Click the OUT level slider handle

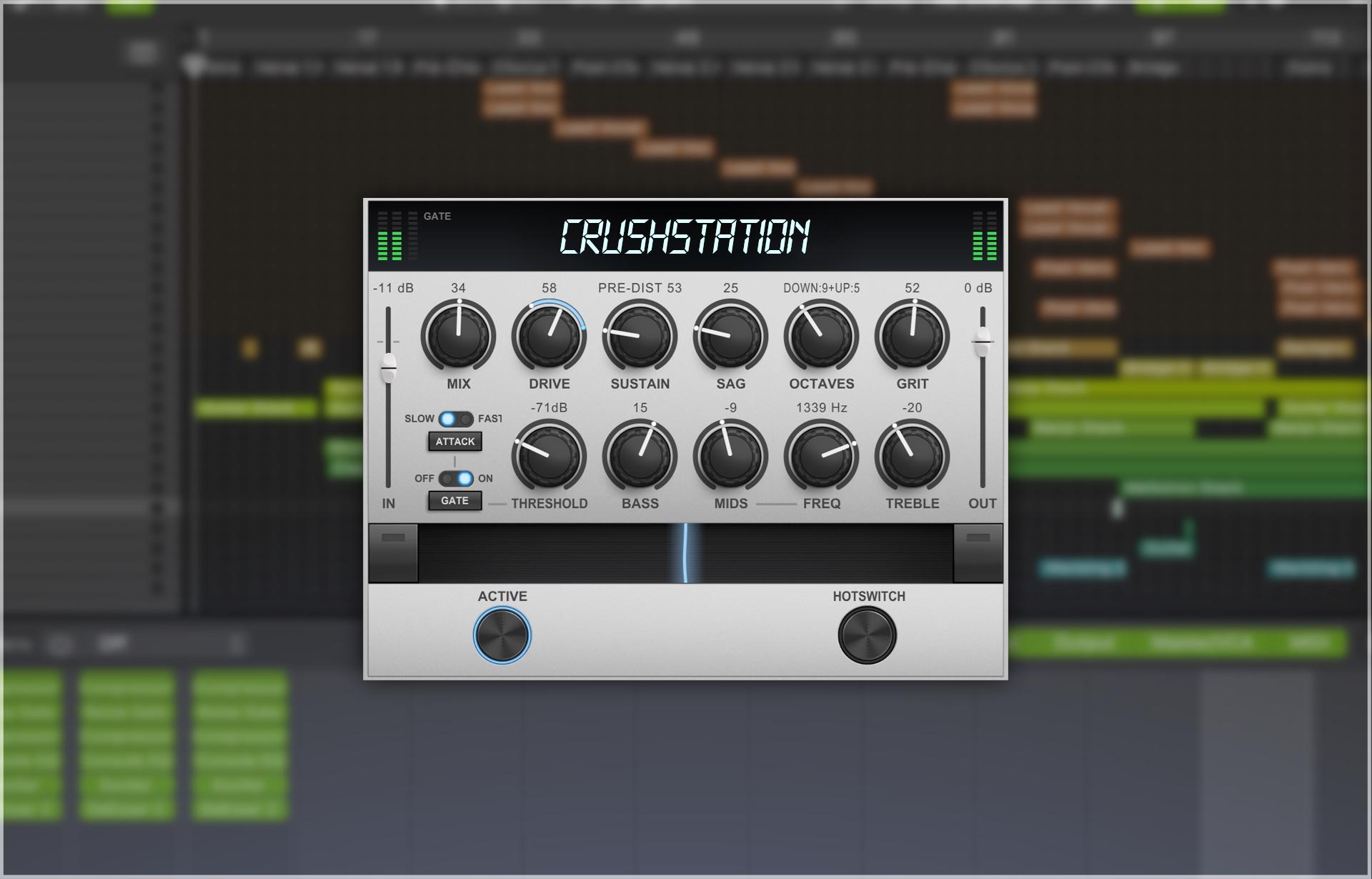983,342
